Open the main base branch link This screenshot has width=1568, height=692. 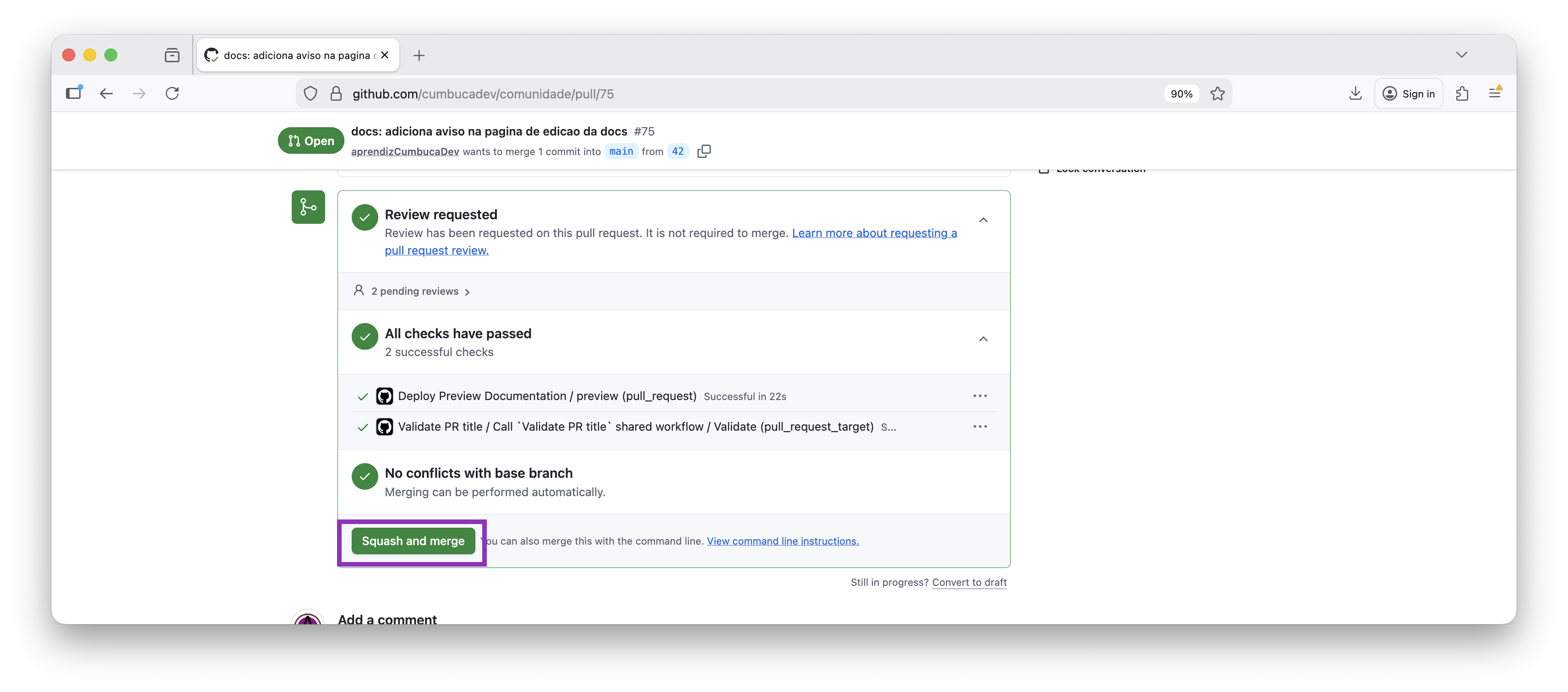(621, 151)
